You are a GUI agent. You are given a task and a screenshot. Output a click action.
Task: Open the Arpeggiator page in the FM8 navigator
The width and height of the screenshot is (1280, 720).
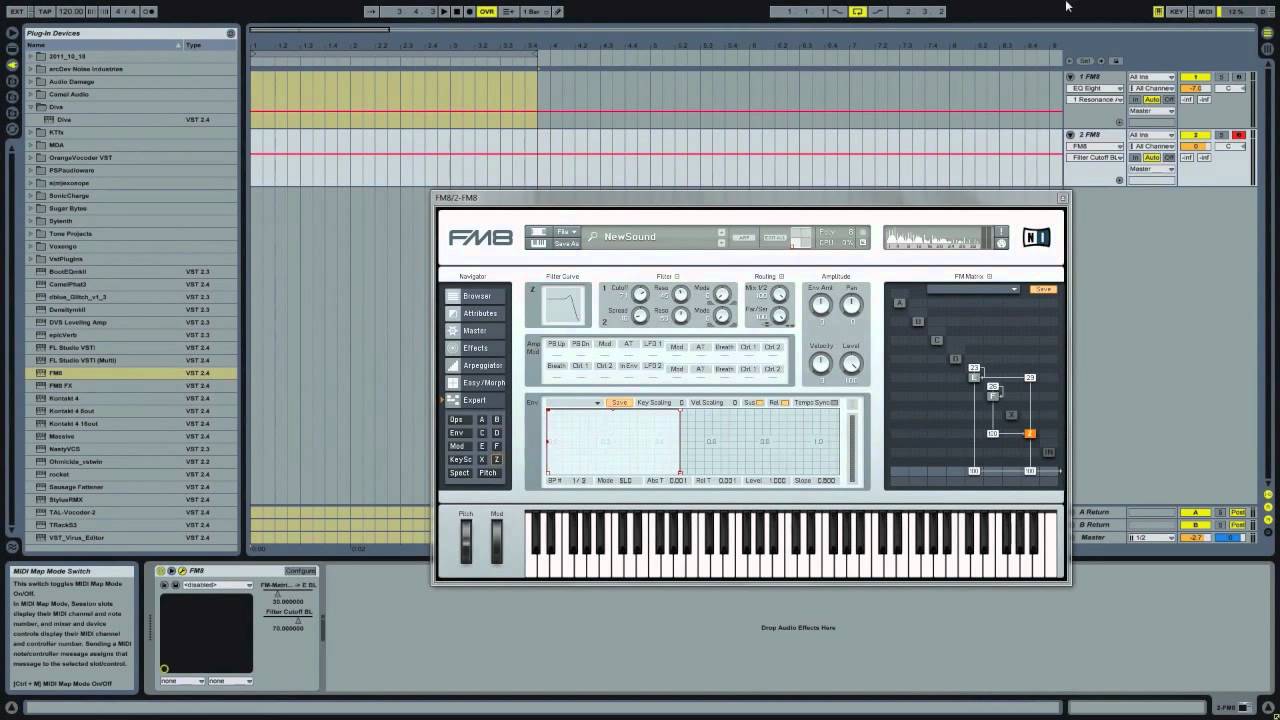click(x=476, y=365)
